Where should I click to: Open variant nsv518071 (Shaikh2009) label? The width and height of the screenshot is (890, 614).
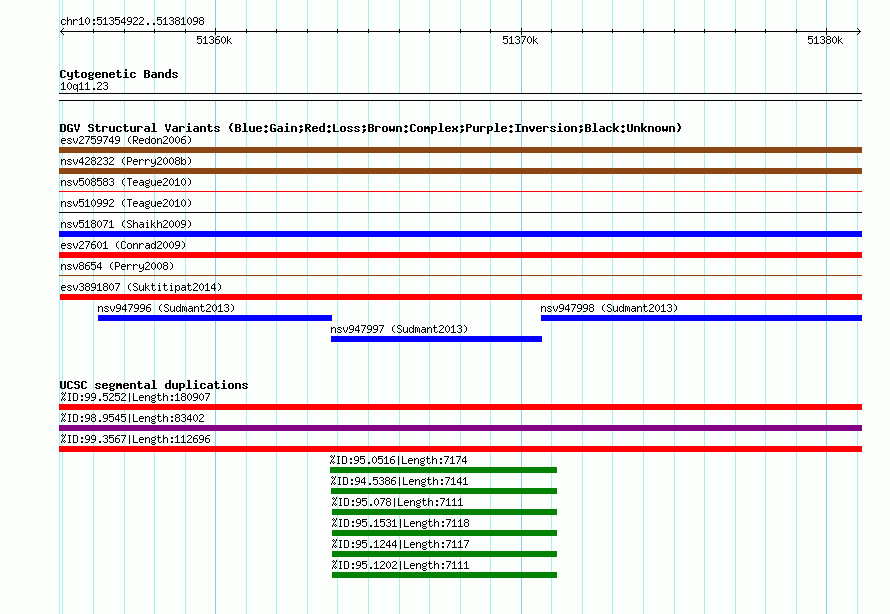pos(126,224)
